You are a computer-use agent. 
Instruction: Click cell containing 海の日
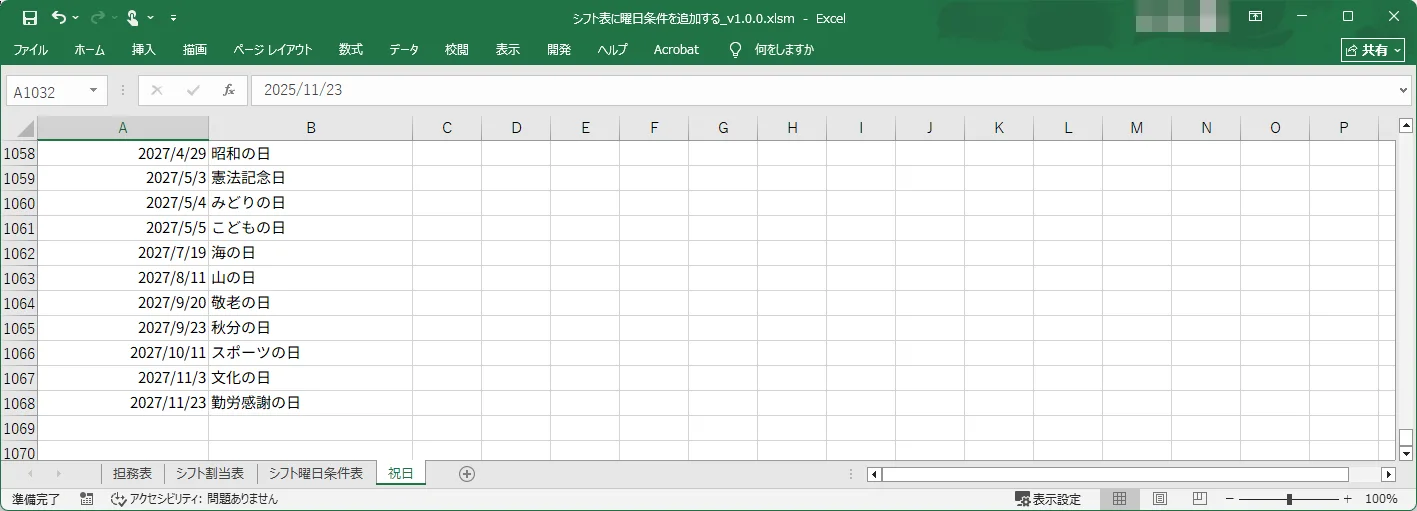[311, 254]
